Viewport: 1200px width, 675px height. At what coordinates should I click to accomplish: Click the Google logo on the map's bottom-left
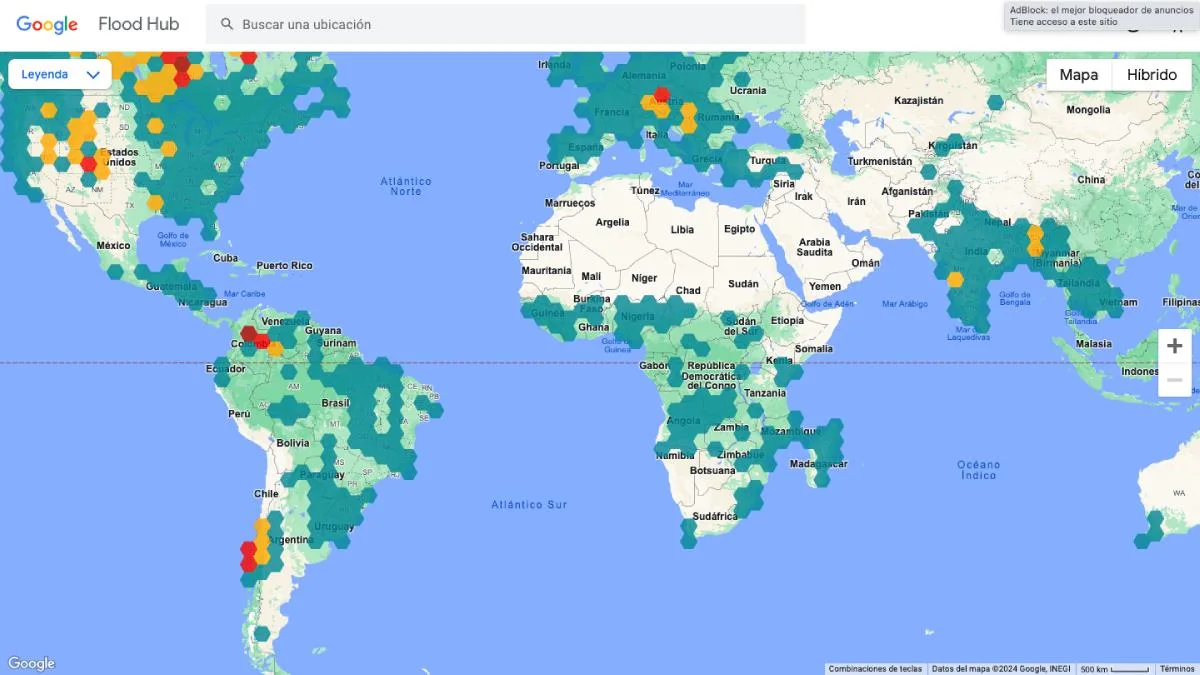coord(31,663)
